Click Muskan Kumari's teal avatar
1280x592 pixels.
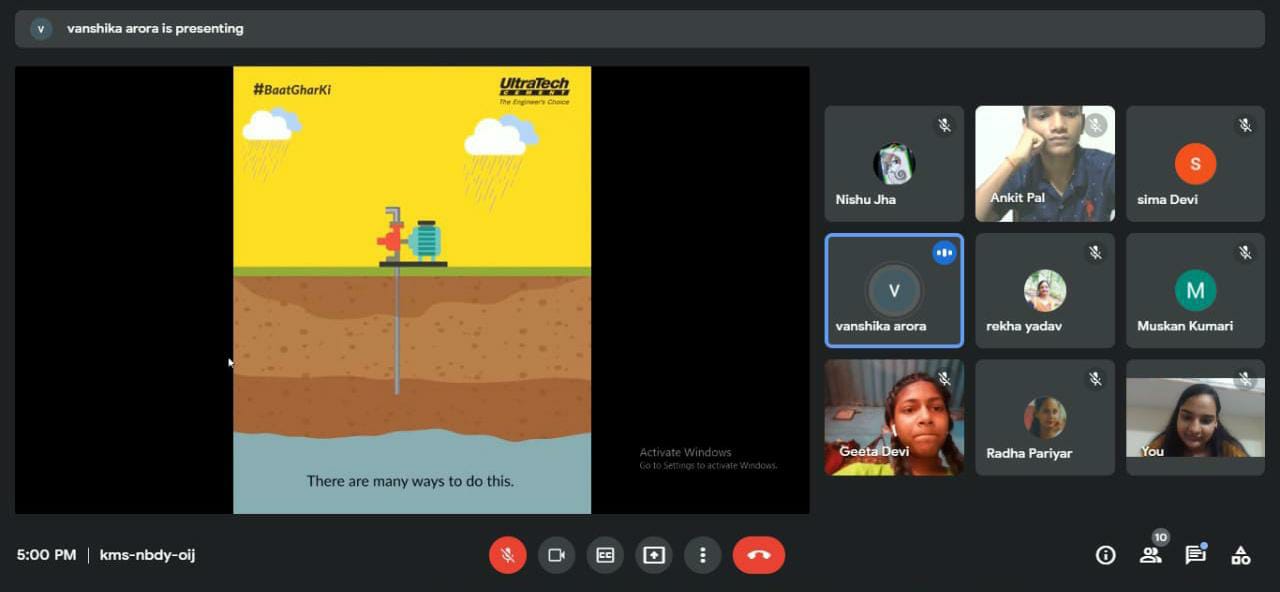click(1195, 291)
